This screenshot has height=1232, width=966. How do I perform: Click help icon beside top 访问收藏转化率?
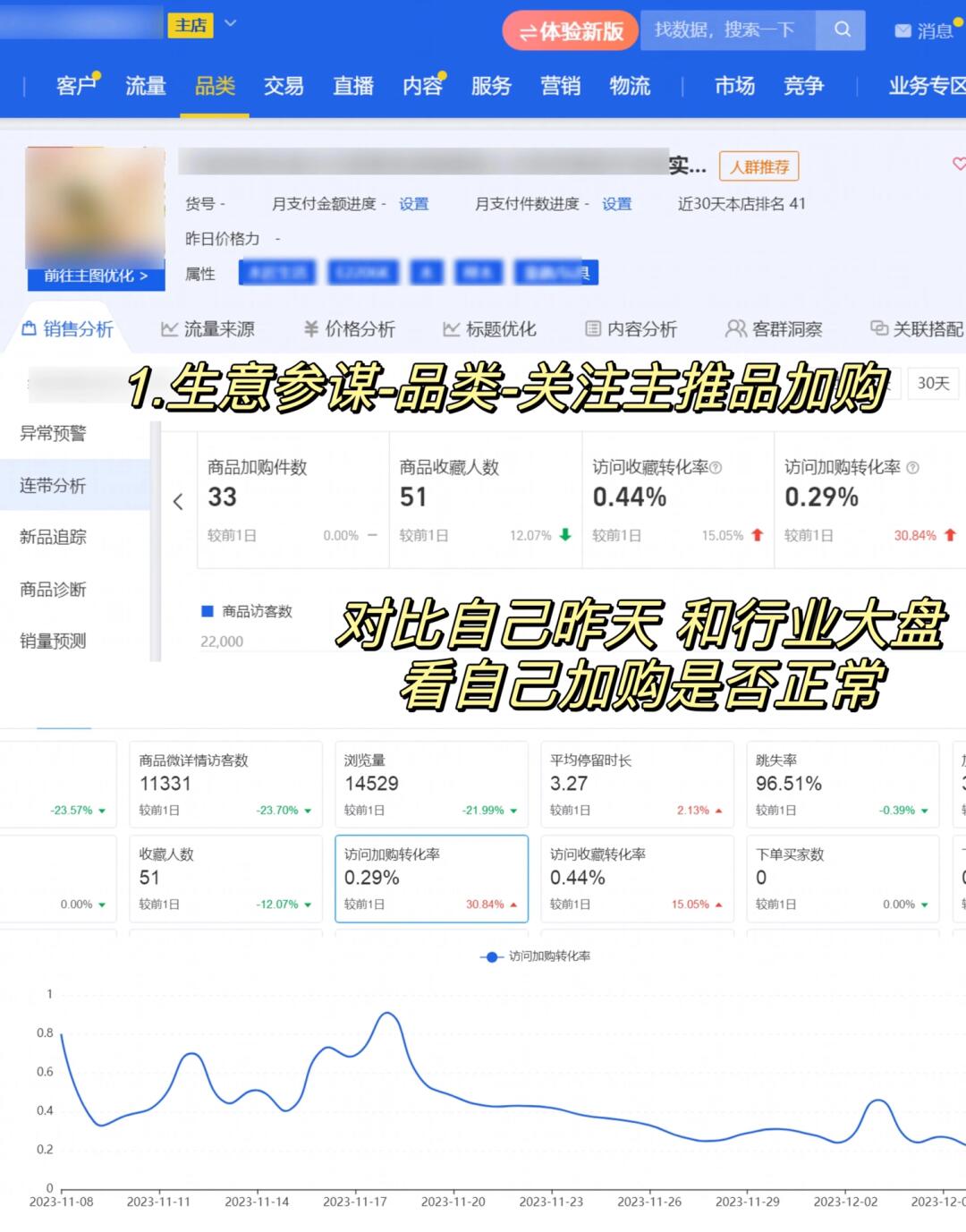tap(716, 467)
